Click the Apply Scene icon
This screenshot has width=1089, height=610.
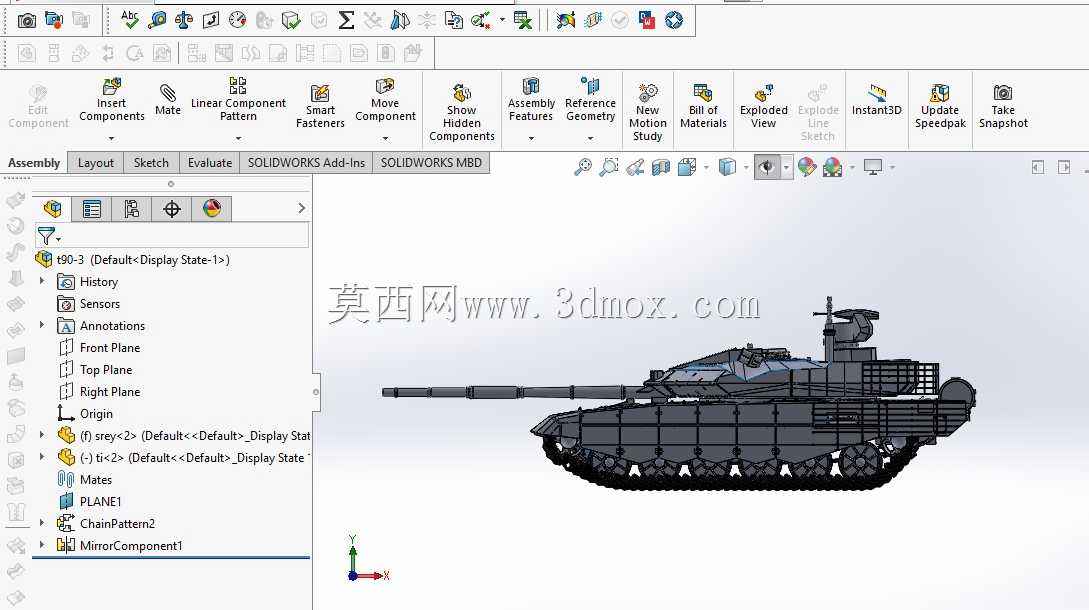(832, 167)
